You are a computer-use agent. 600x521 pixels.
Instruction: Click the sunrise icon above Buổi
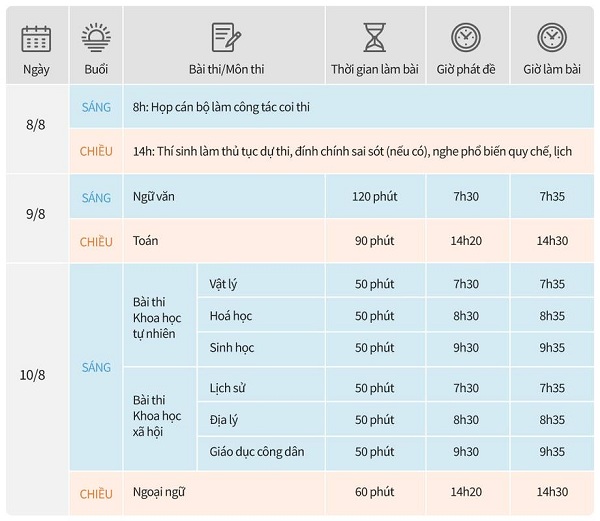[x=96, y=37]
